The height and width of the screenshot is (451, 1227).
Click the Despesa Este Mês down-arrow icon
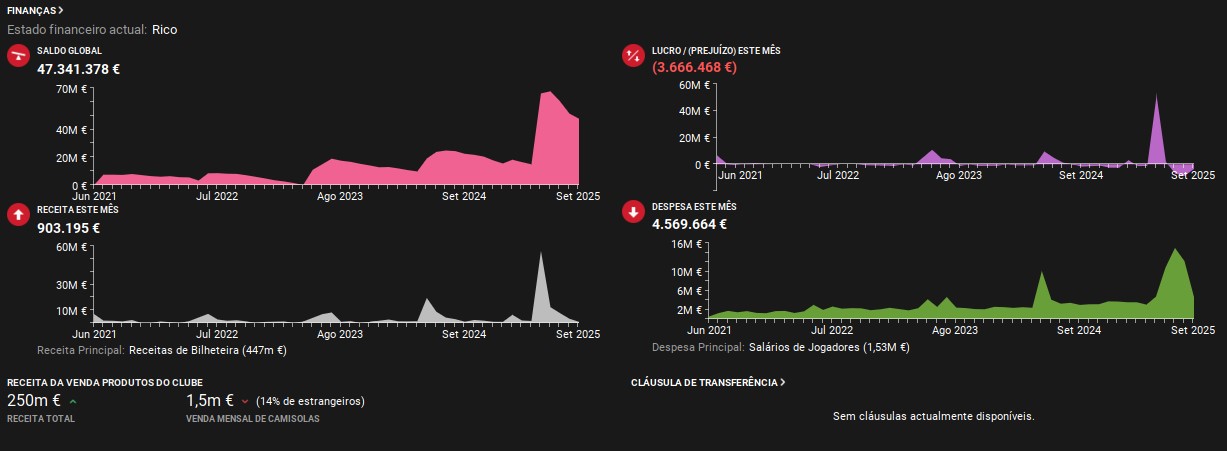tap(633, 212)
